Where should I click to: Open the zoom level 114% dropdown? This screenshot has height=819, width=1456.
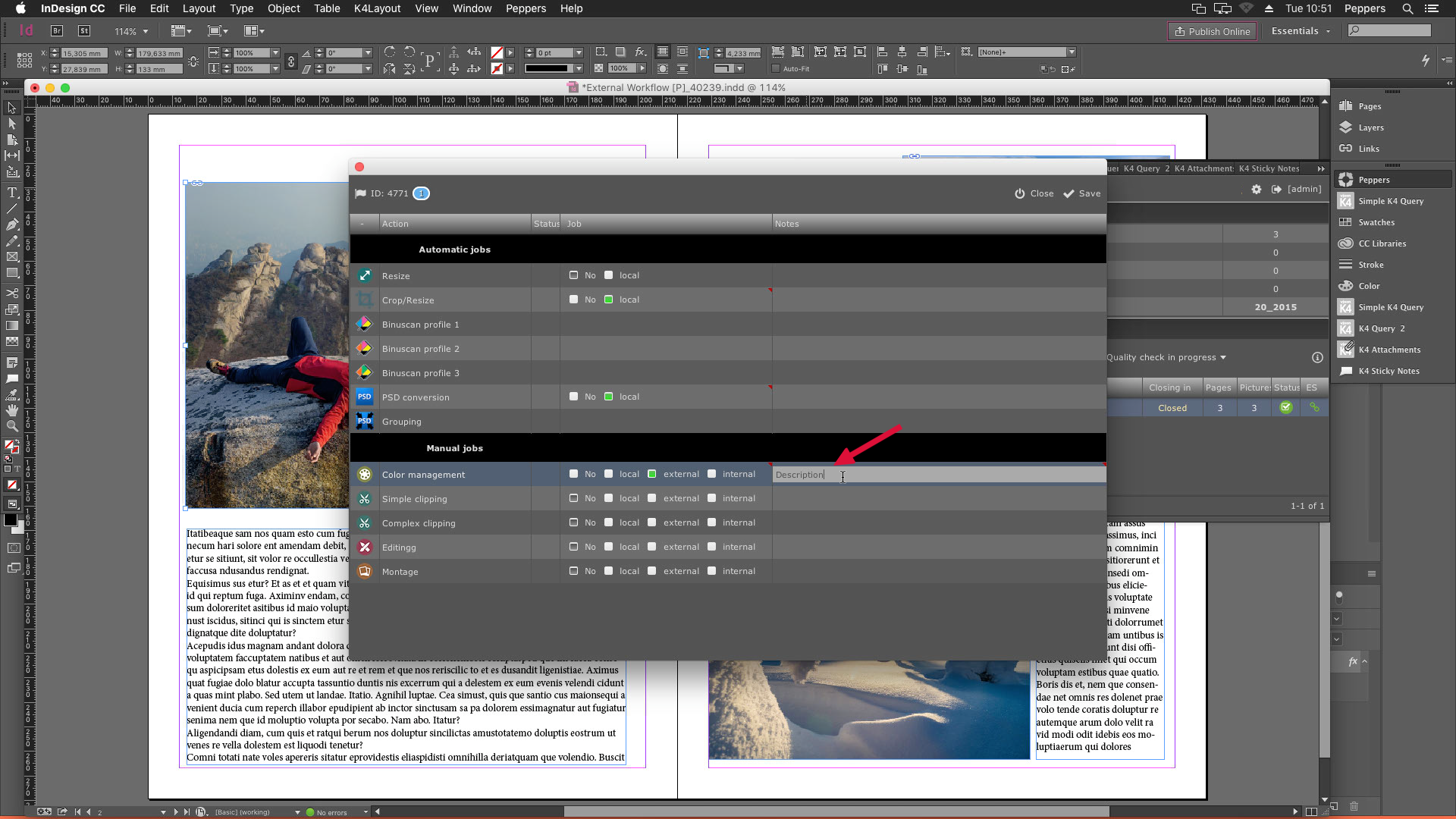(x=146, y=31)
